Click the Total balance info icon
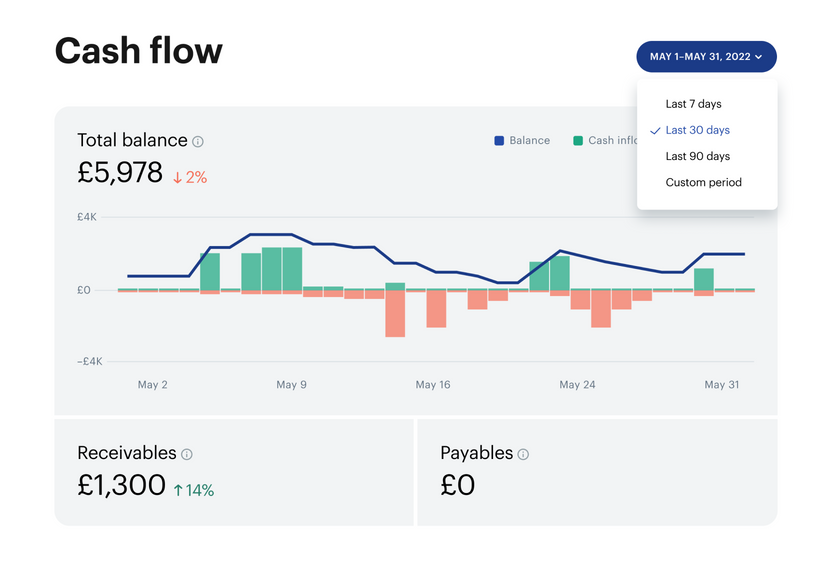This screenshot has width=832, height=564. click(198, 142)
